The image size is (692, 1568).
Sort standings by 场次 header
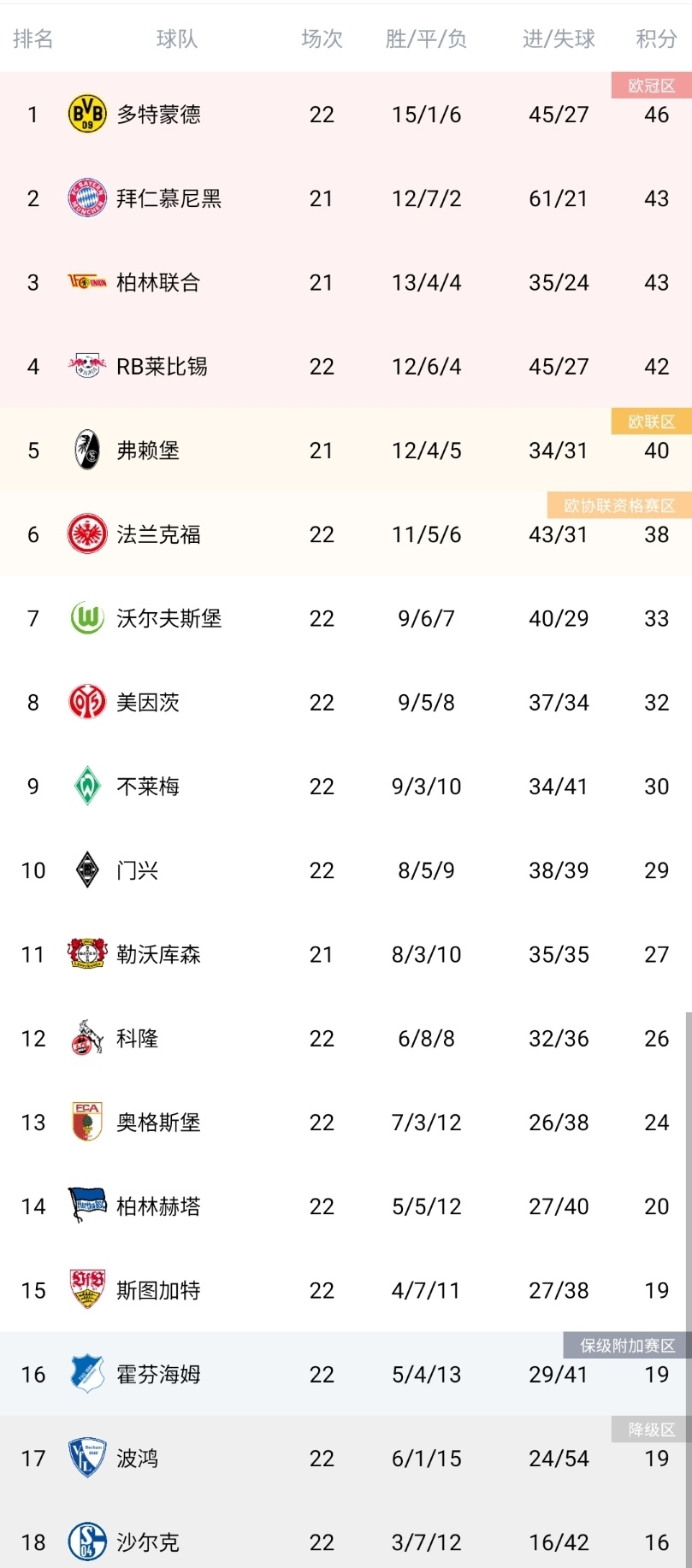click(322, 38)
